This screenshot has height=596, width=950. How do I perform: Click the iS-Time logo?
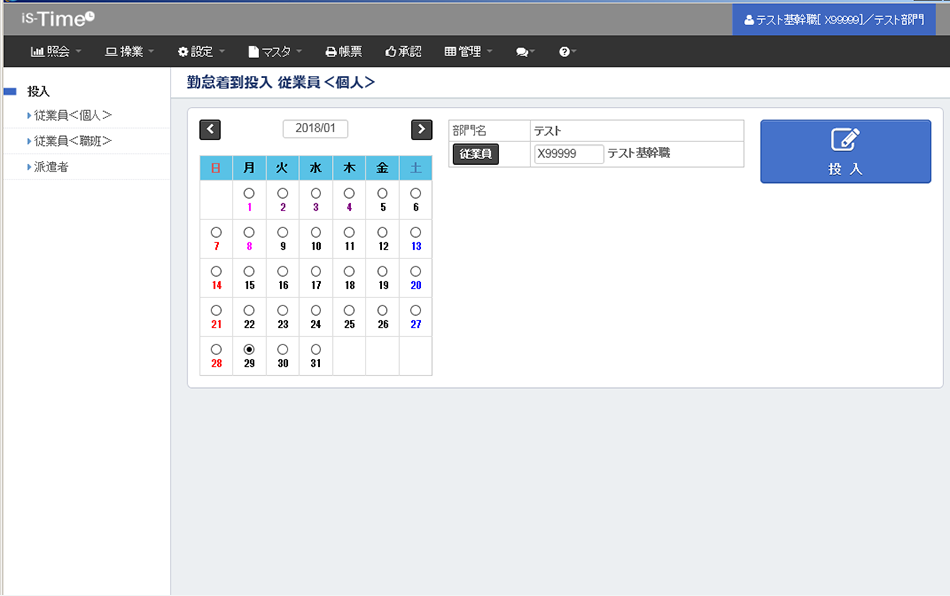point(58,18)
